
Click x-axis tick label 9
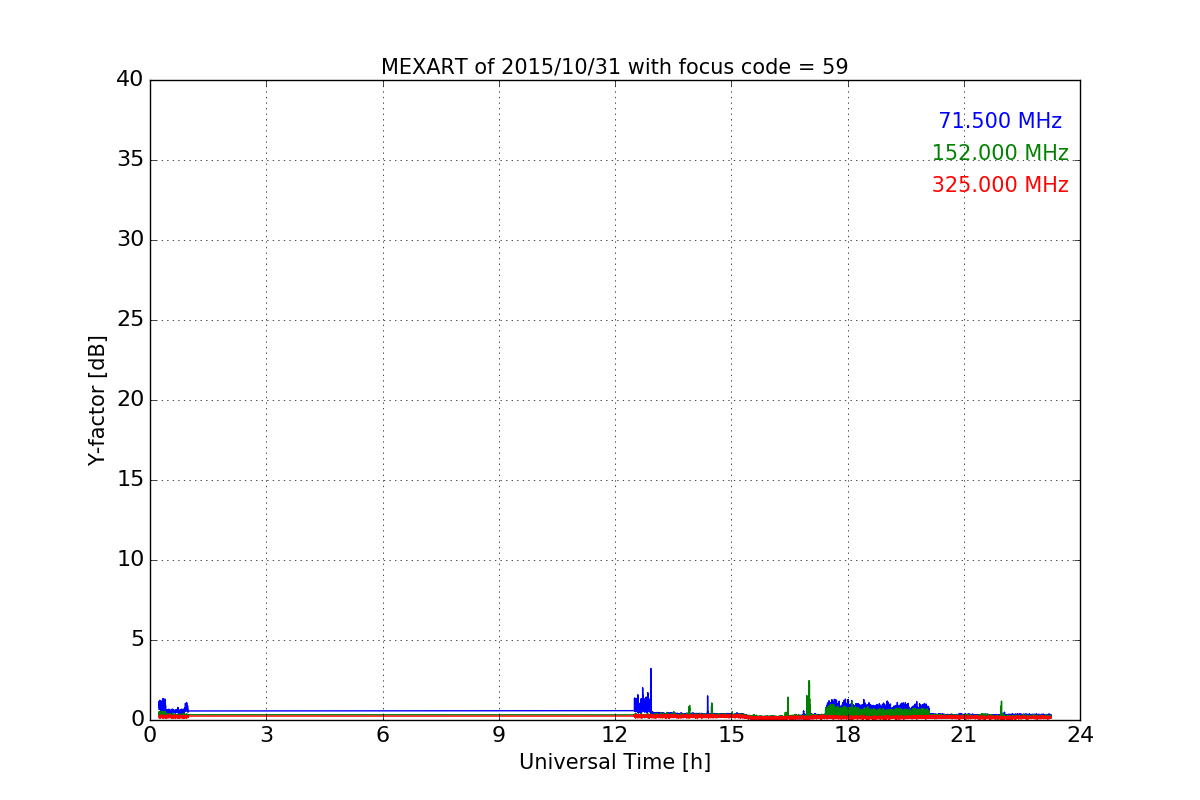(499, 736)
